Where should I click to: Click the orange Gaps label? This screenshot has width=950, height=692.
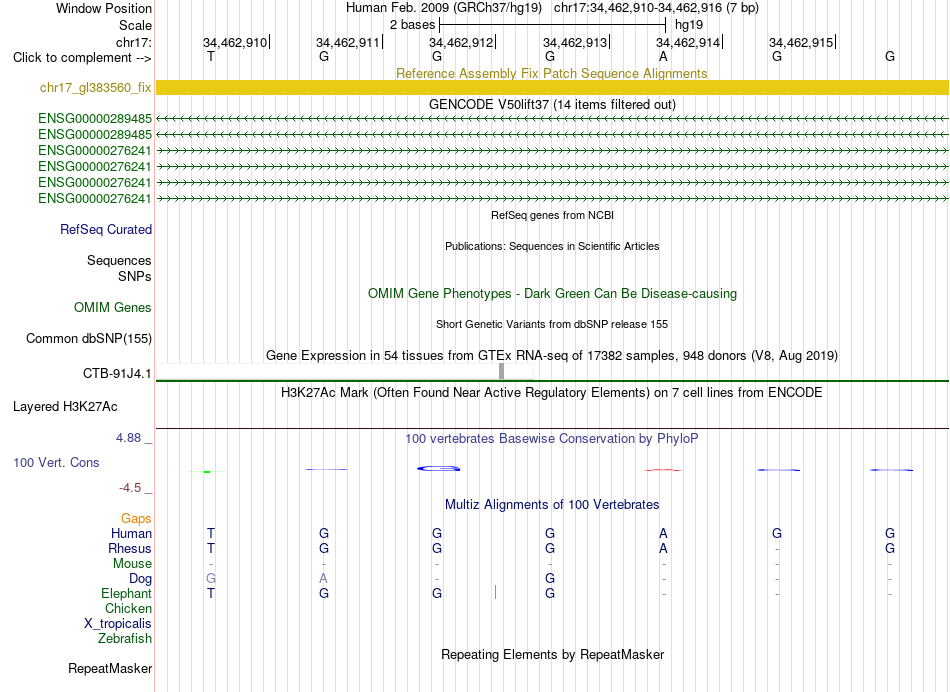click(x=136, y=519)
